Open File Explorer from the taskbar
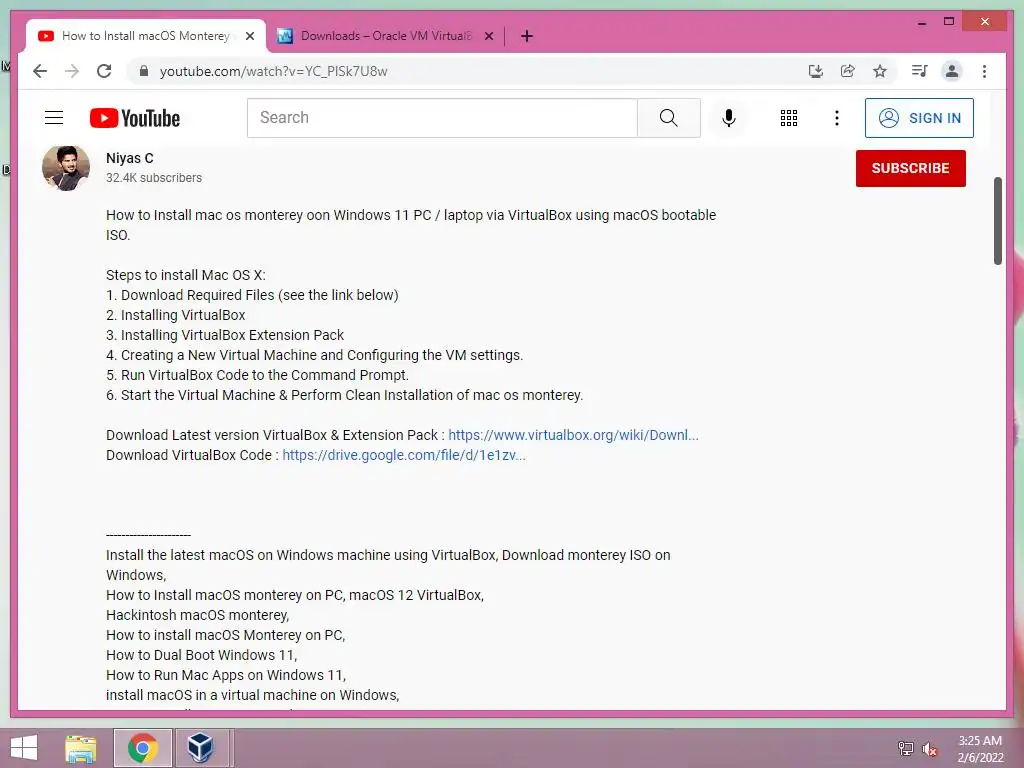Image resolution: width=1024 pixels, height=768 pixels. (x=81, y=748)
